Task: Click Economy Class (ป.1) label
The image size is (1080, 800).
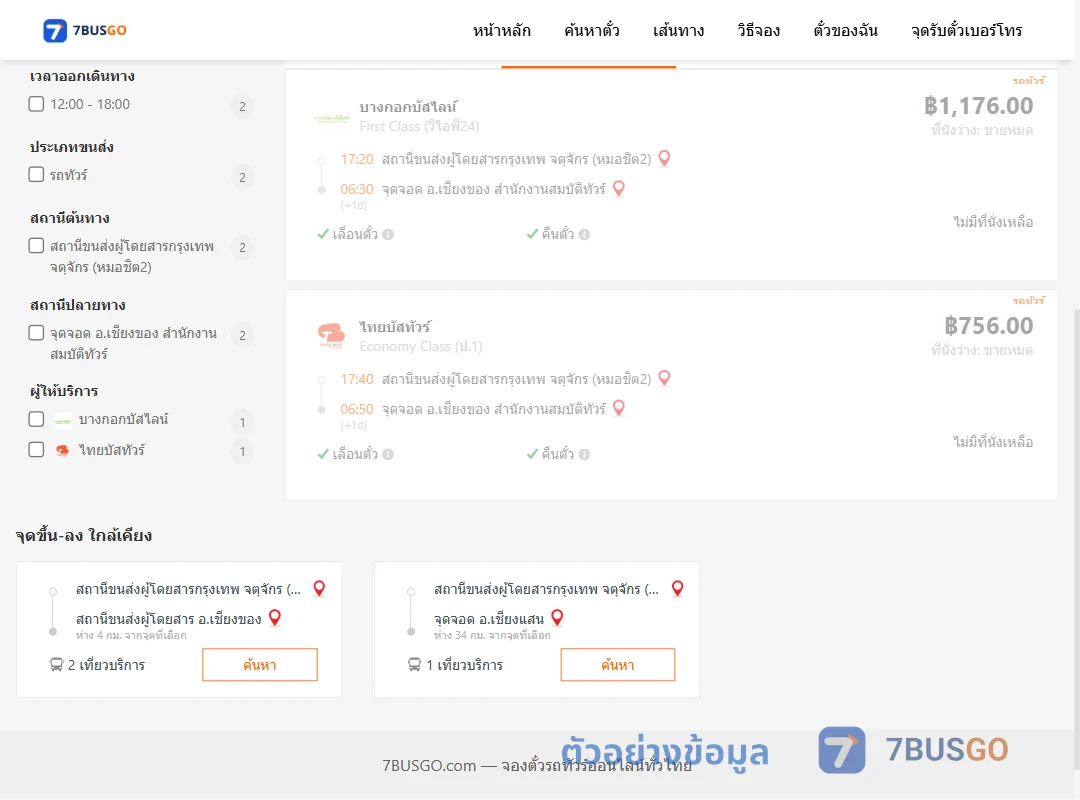Action: pos(421,346)
